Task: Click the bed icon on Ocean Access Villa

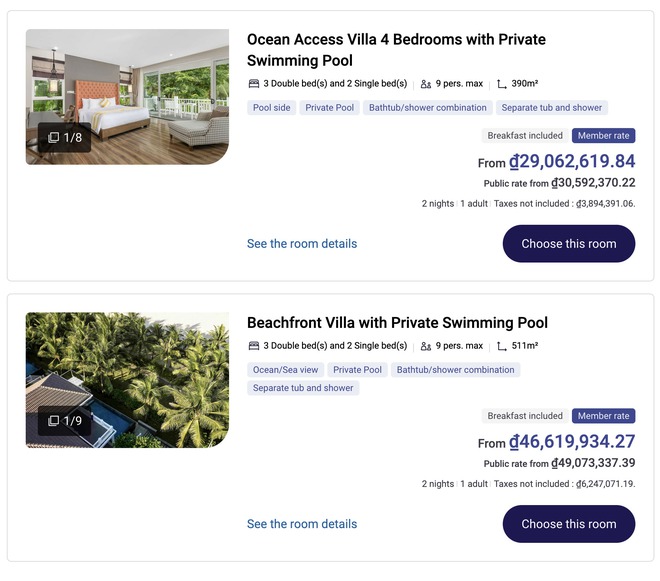Action: 254,84
